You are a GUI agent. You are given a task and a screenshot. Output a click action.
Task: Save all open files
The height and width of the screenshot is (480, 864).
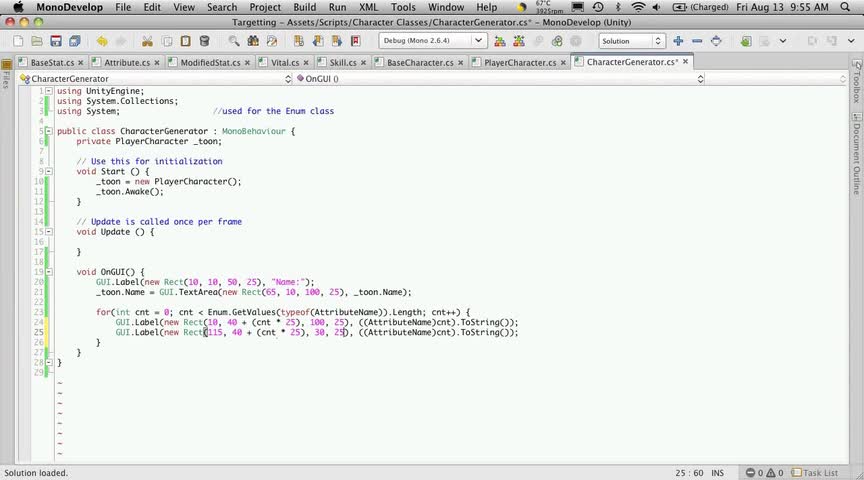[x=74, y=41]
